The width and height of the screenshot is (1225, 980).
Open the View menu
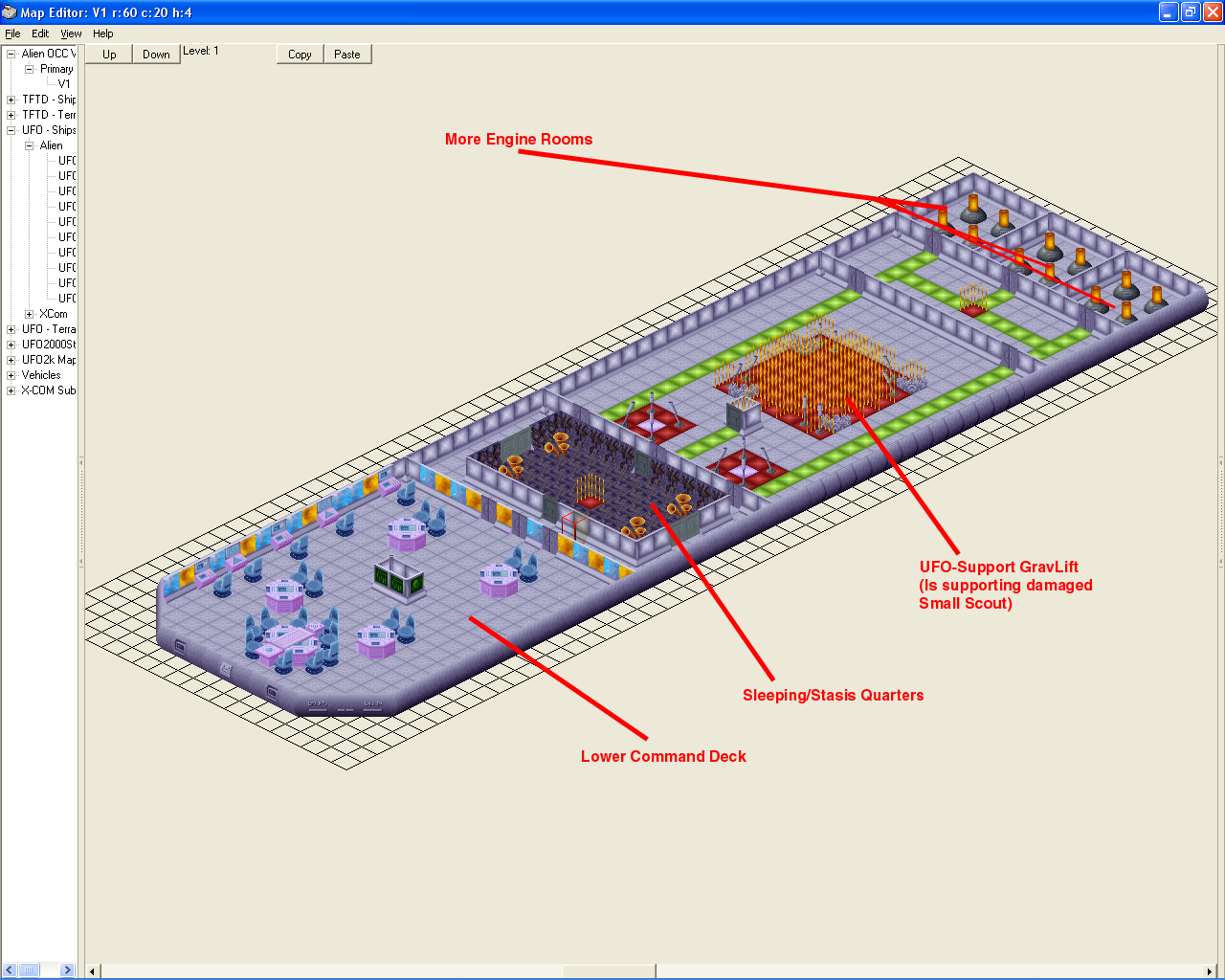pyautogui.click(x=71, y=33)
